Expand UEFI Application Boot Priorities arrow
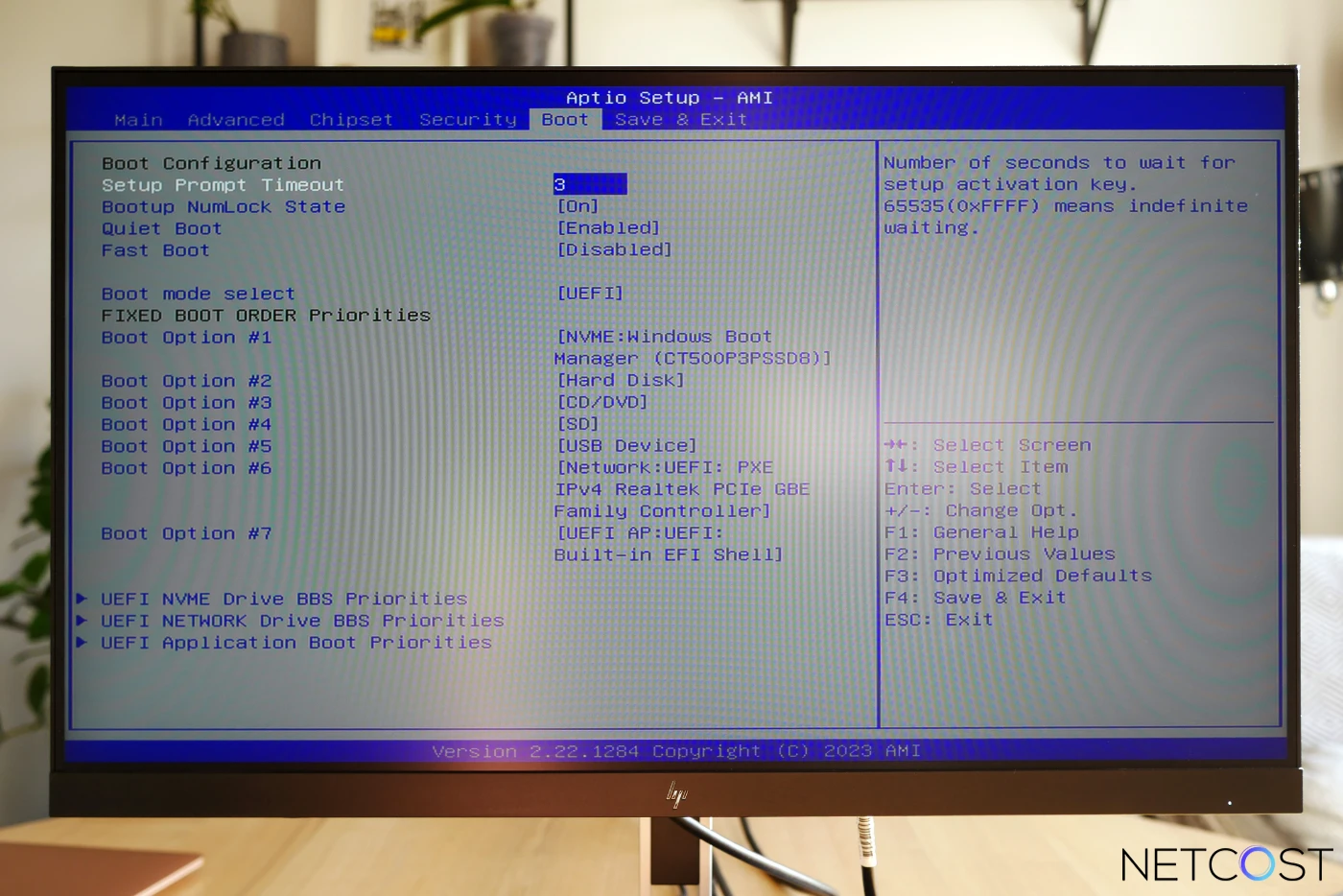The width and height of the screenshot is (1343, 896). tap(82, 643)
